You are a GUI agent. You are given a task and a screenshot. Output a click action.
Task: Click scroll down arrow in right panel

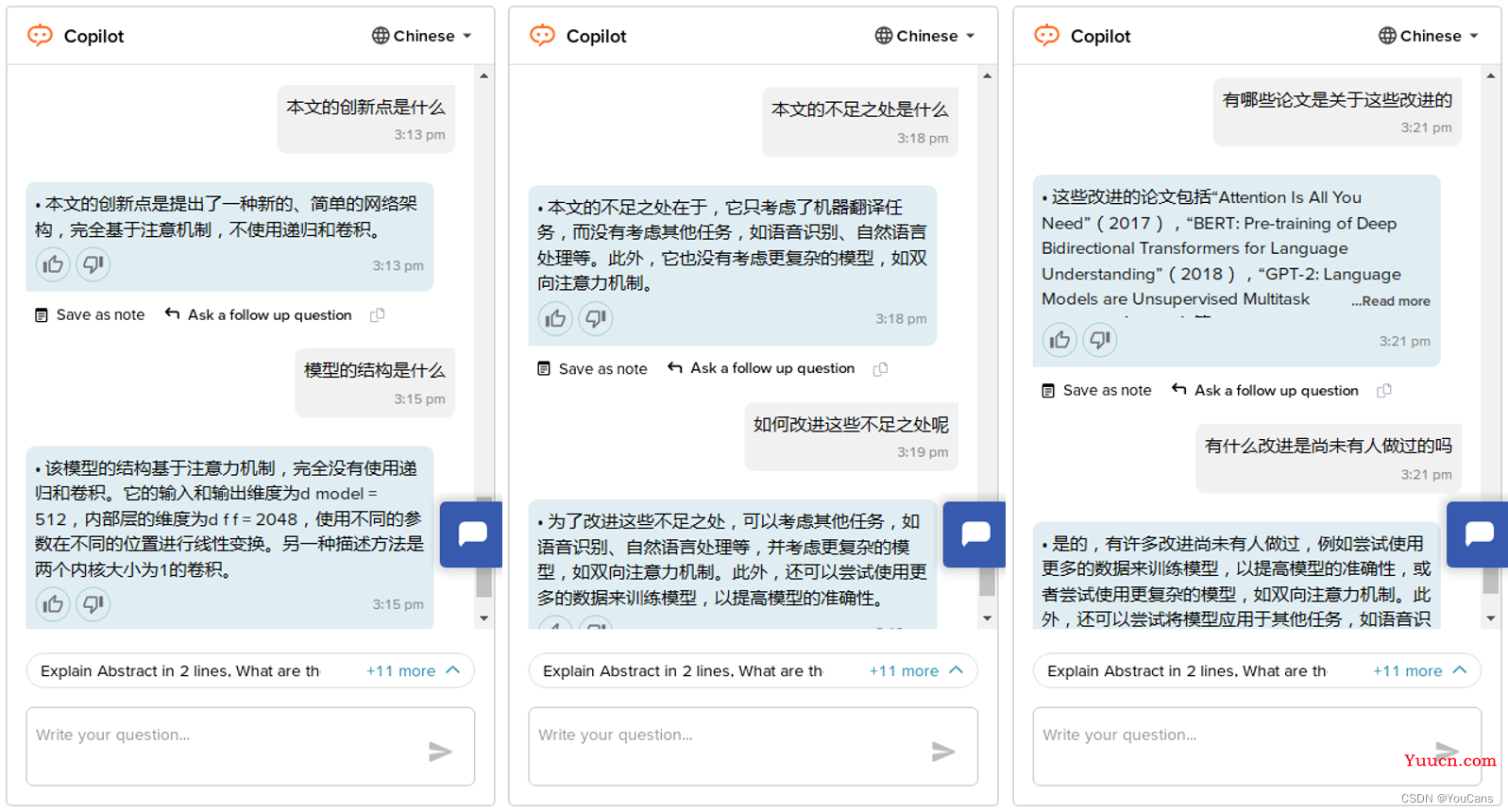(x=1491, y=618)
